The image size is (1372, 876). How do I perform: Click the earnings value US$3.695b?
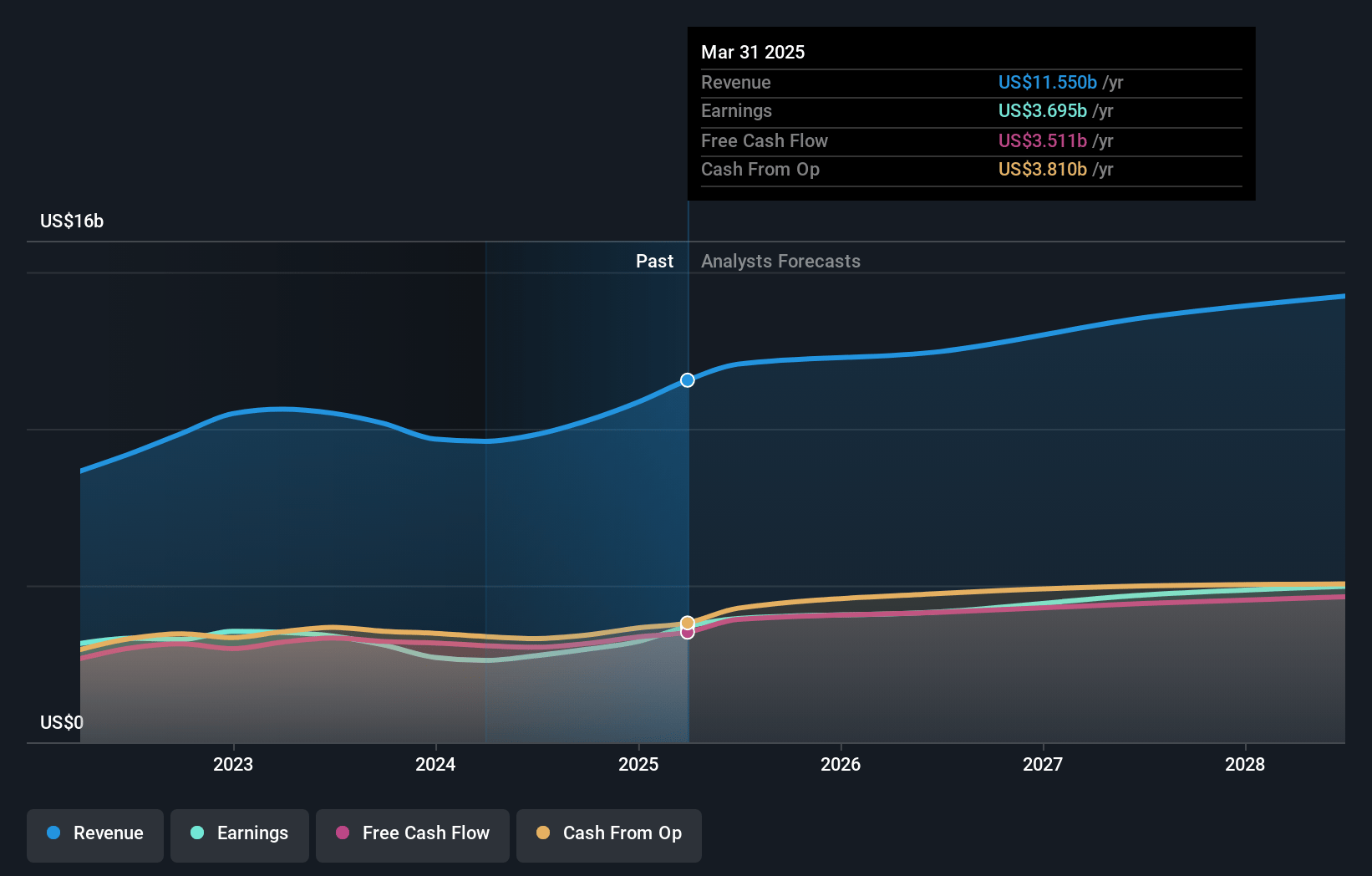point(1043,110)
